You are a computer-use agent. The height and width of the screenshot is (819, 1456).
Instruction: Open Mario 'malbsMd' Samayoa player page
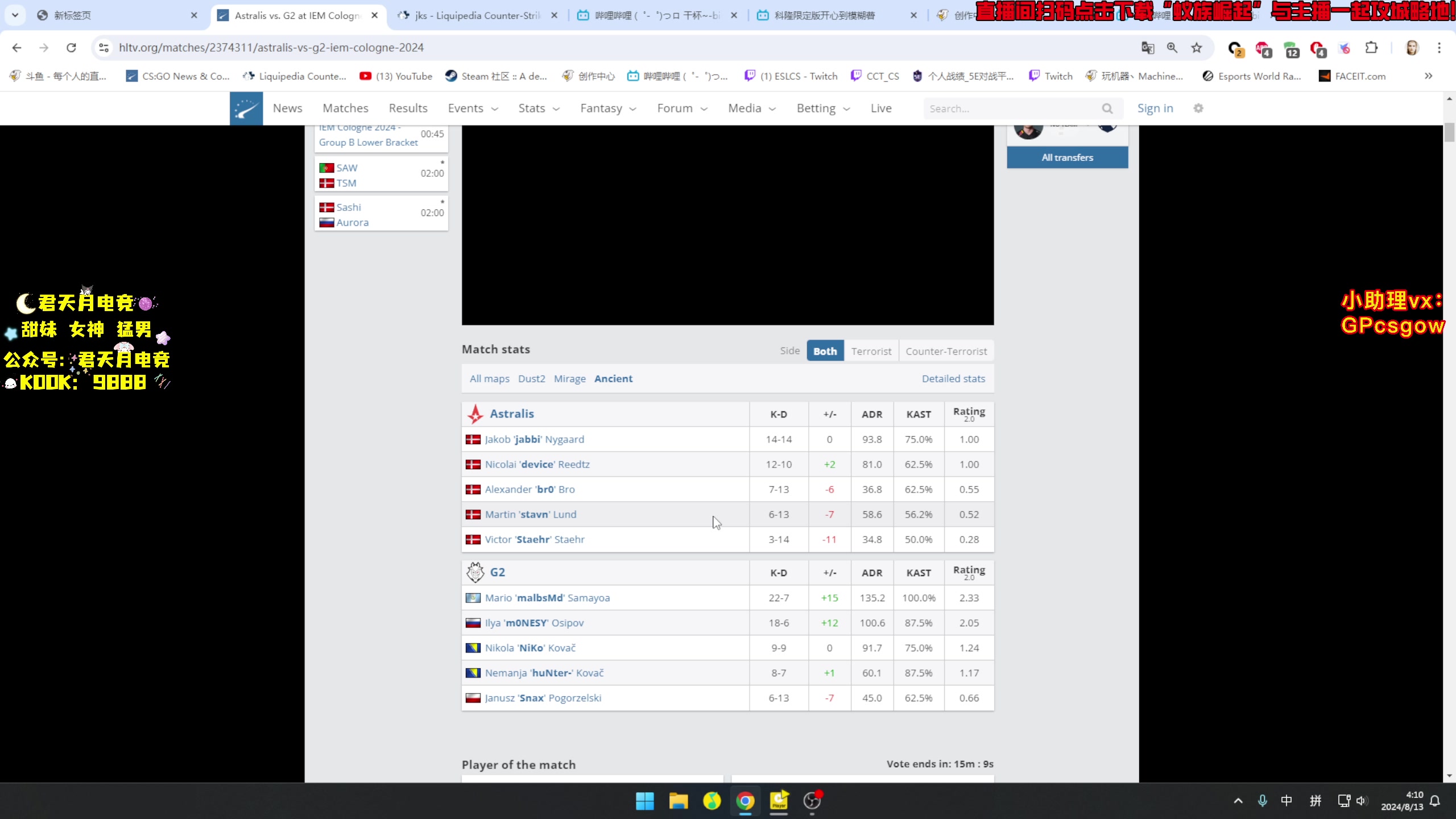(x=547, y=598)
